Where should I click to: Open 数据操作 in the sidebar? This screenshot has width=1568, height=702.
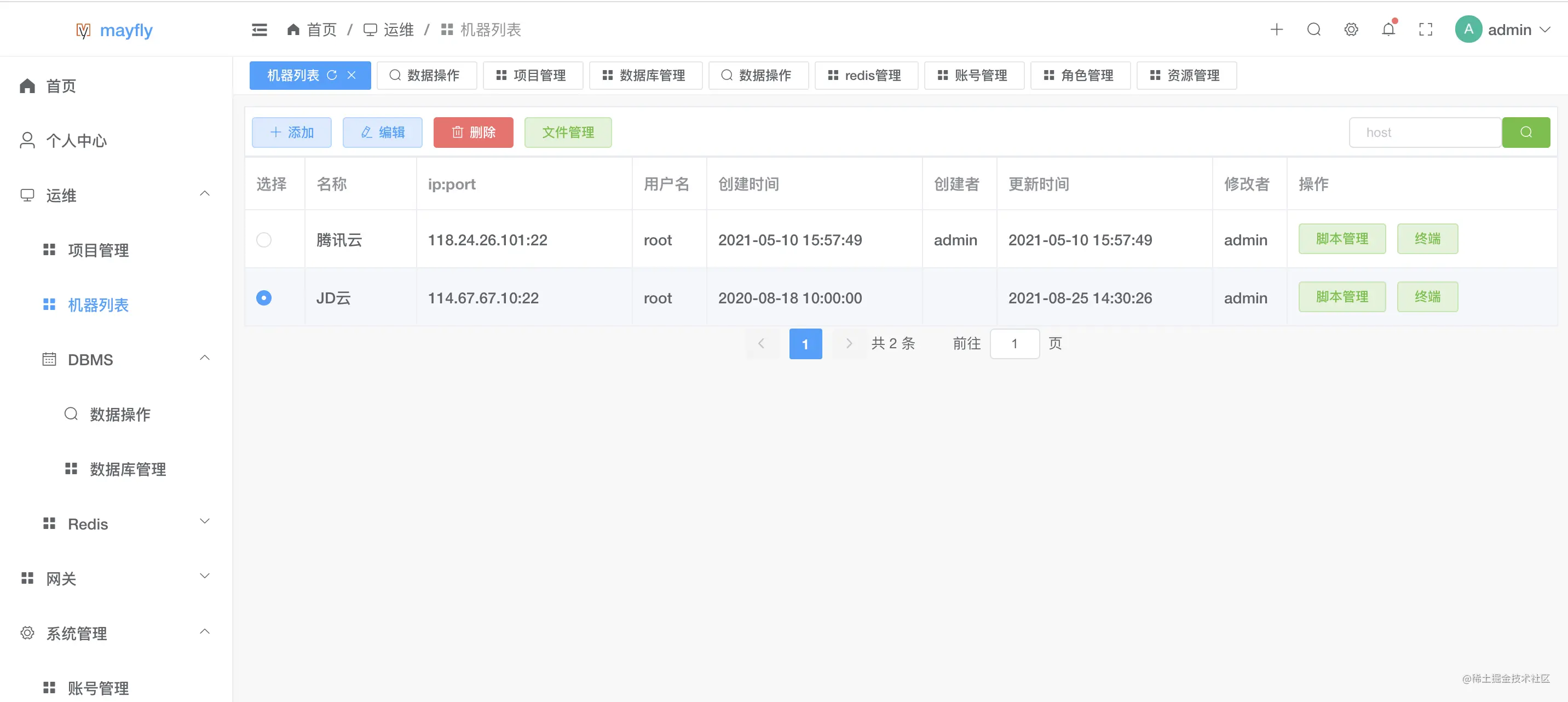click(116, 415)
